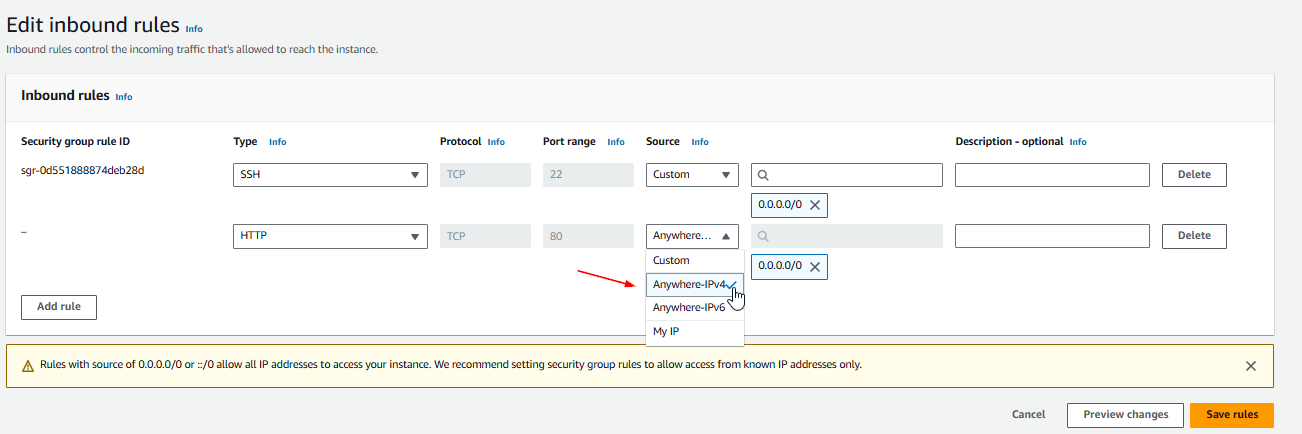1302x434 pixels.
Task: Click description field for SSH rule
Action: 1052,175
